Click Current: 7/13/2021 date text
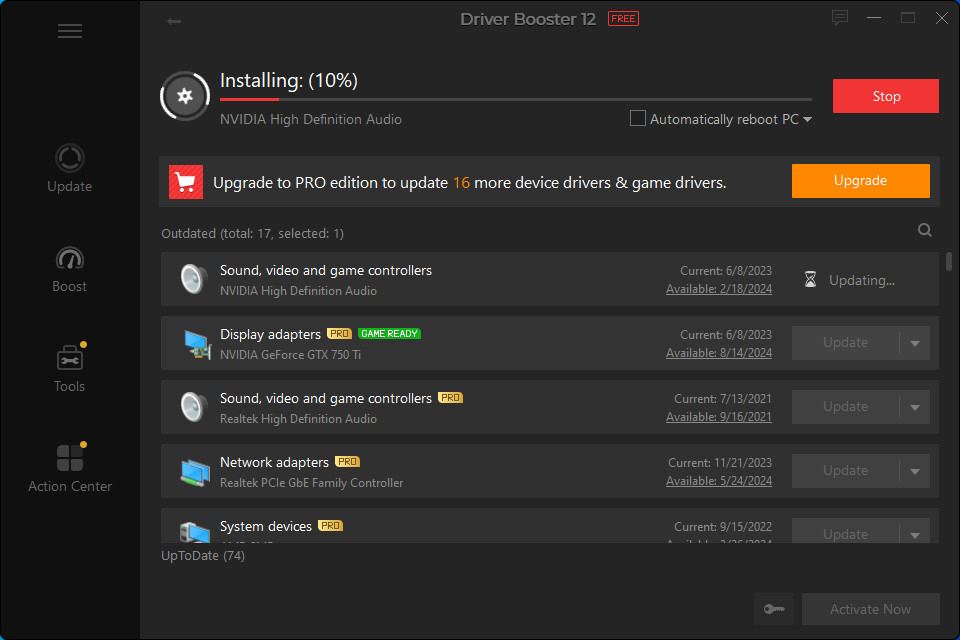 [x=722, y=399]
